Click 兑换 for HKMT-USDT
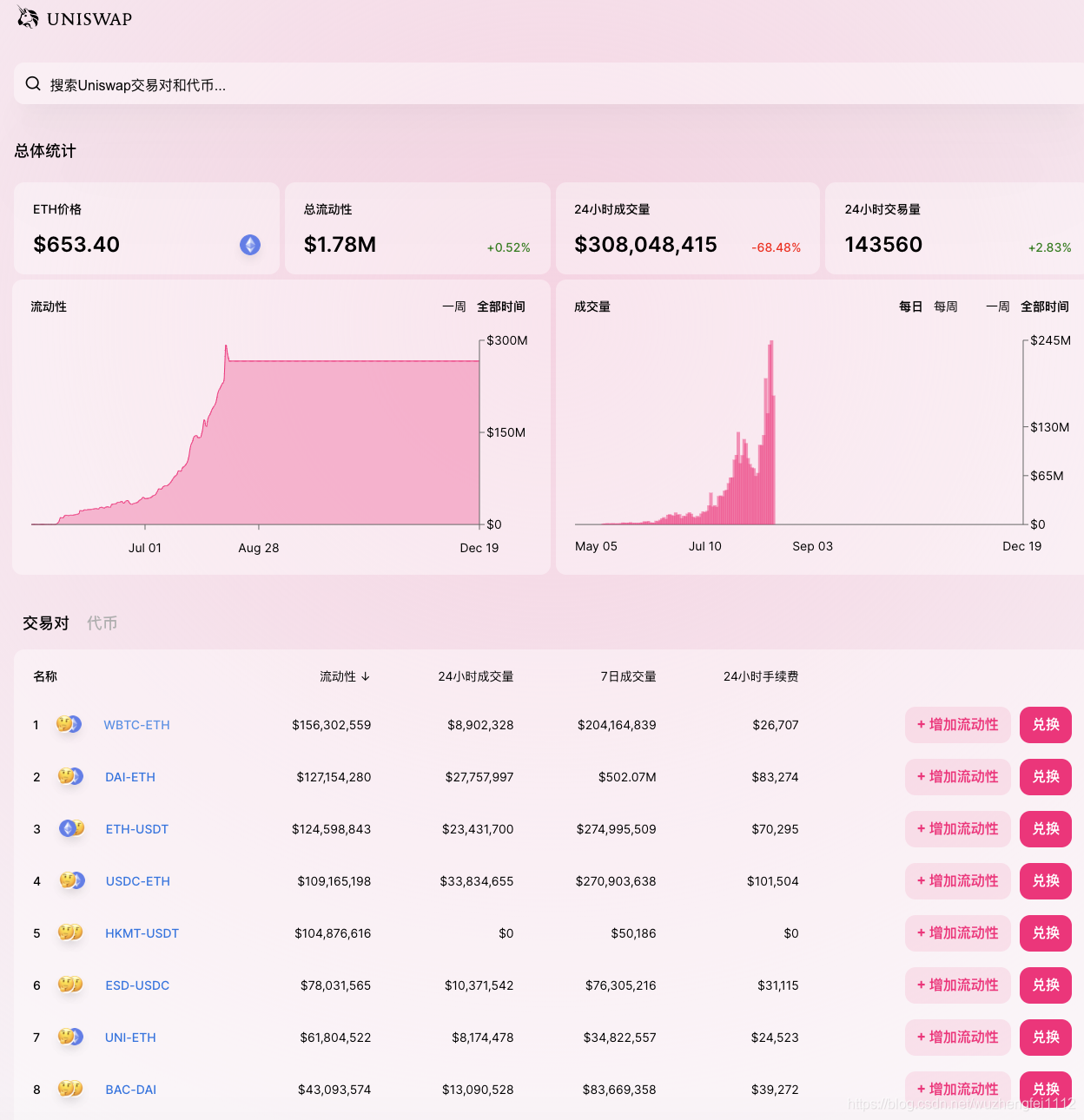Viewport: 1084px width, 1120px height. 1046,933
